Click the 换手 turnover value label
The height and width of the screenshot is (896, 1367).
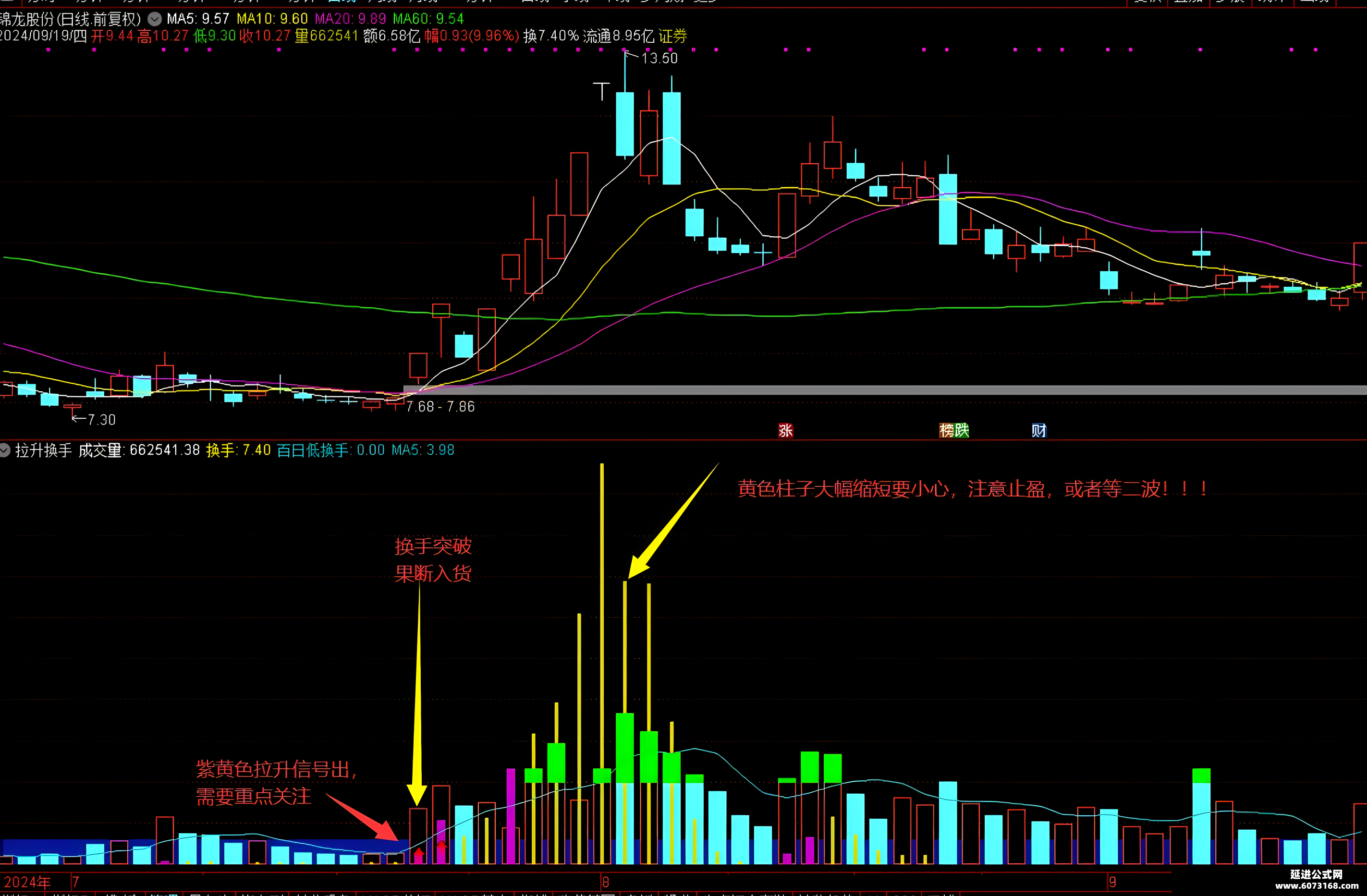(238, 450)
